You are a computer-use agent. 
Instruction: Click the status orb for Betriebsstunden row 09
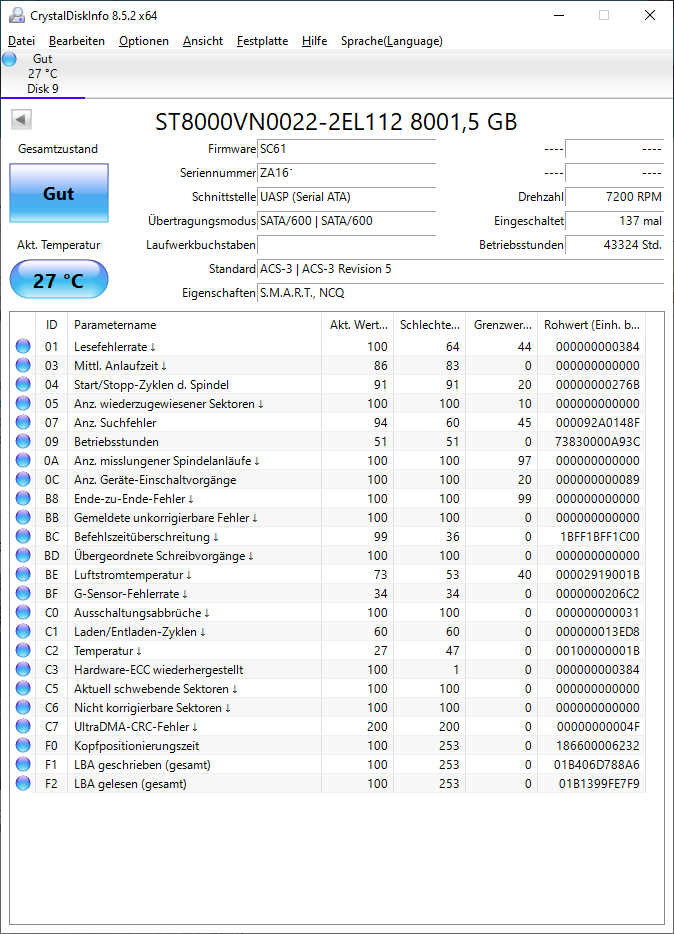(x=23, y=441)
